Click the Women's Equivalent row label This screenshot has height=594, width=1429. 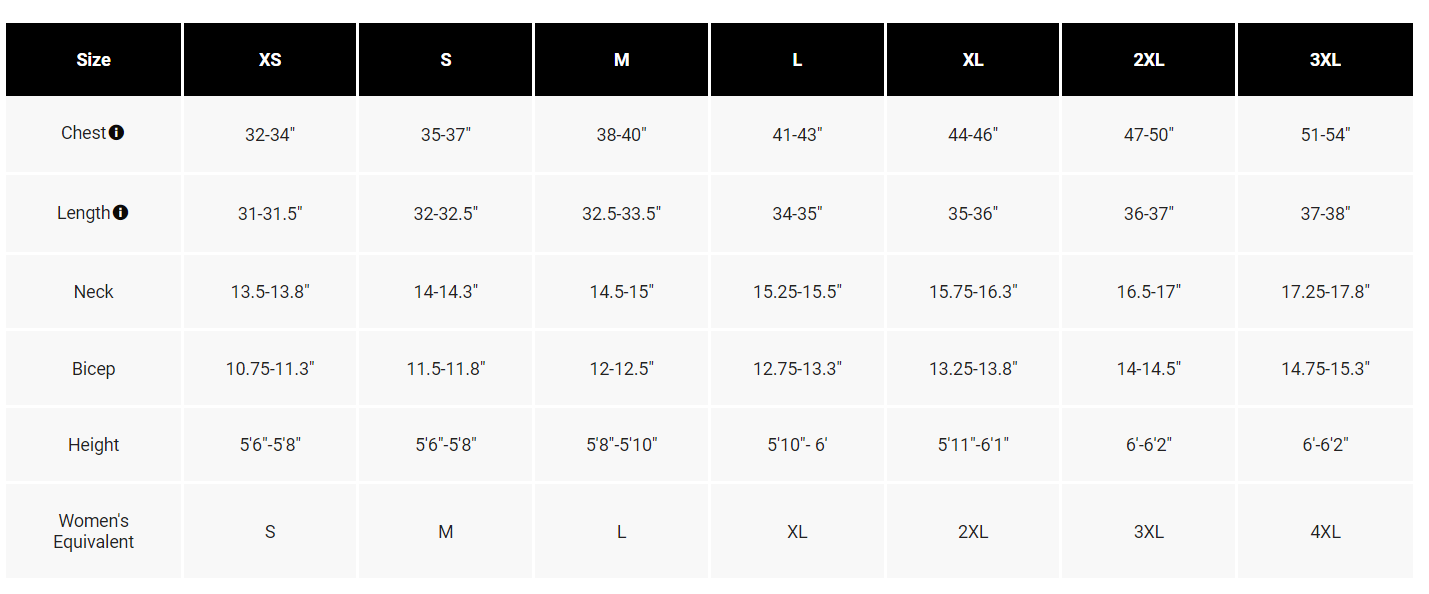(93, 531)
